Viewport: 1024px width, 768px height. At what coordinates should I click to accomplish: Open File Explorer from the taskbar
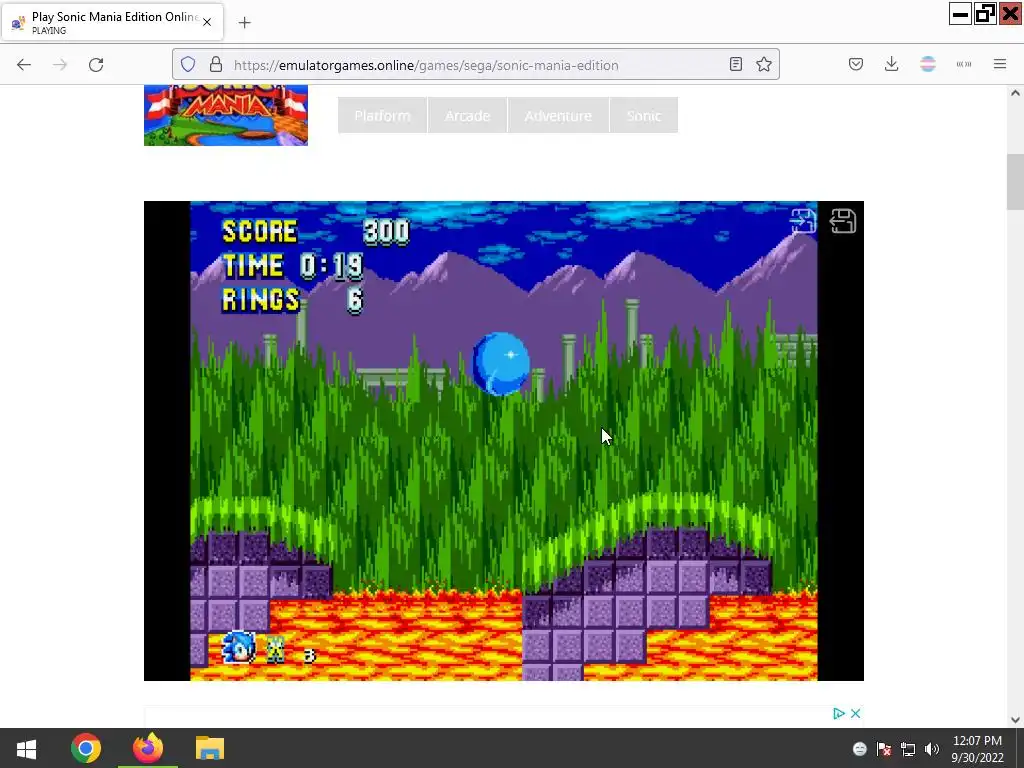coord(210,748)
